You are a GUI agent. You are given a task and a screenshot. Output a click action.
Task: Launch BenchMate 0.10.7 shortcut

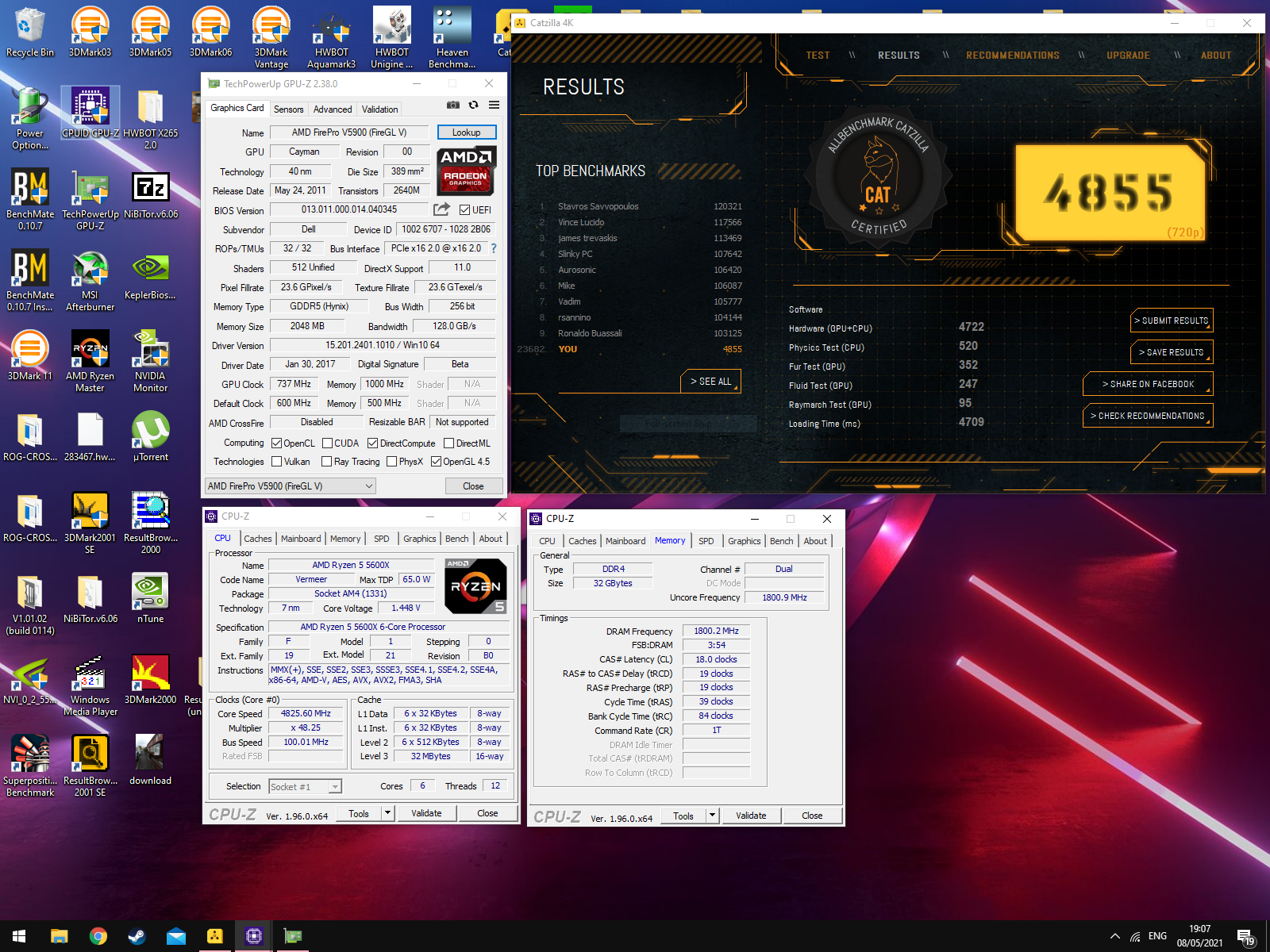point(30,200)
